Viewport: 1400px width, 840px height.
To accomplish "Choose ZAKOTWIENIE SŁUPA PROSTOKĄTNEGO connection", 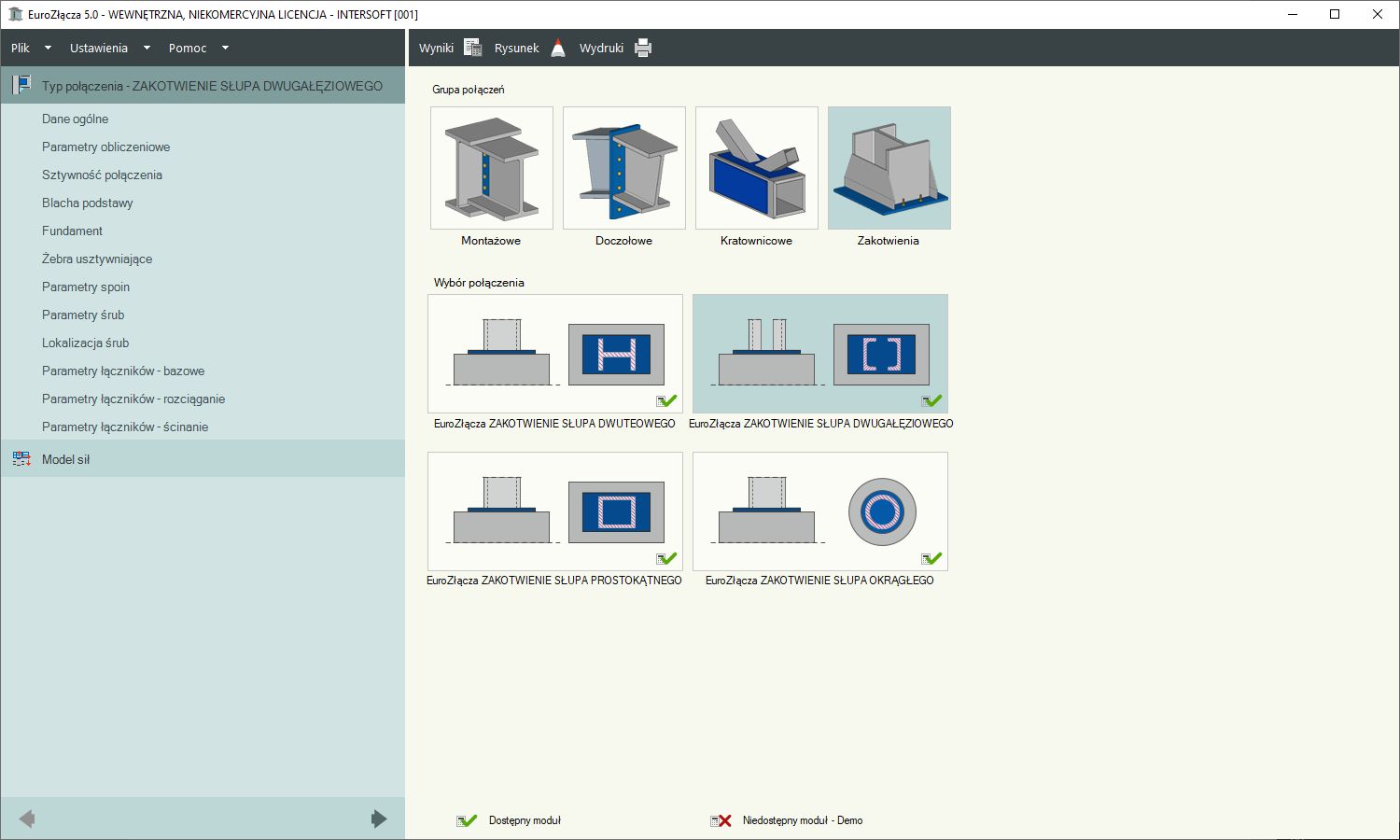I will [x=555, y=511].
